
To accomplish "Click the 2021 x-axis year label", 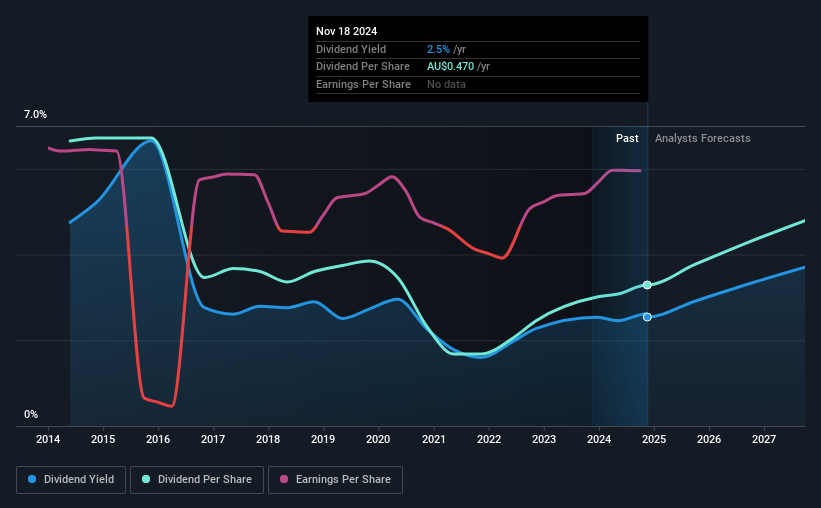I will (434, 439).
